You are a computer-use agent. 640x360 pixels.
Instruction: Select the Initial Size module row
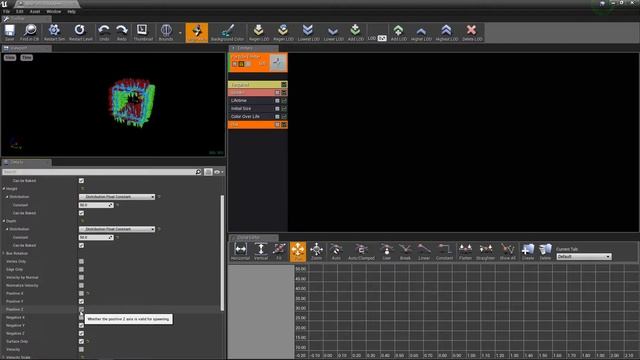[258, 109]
